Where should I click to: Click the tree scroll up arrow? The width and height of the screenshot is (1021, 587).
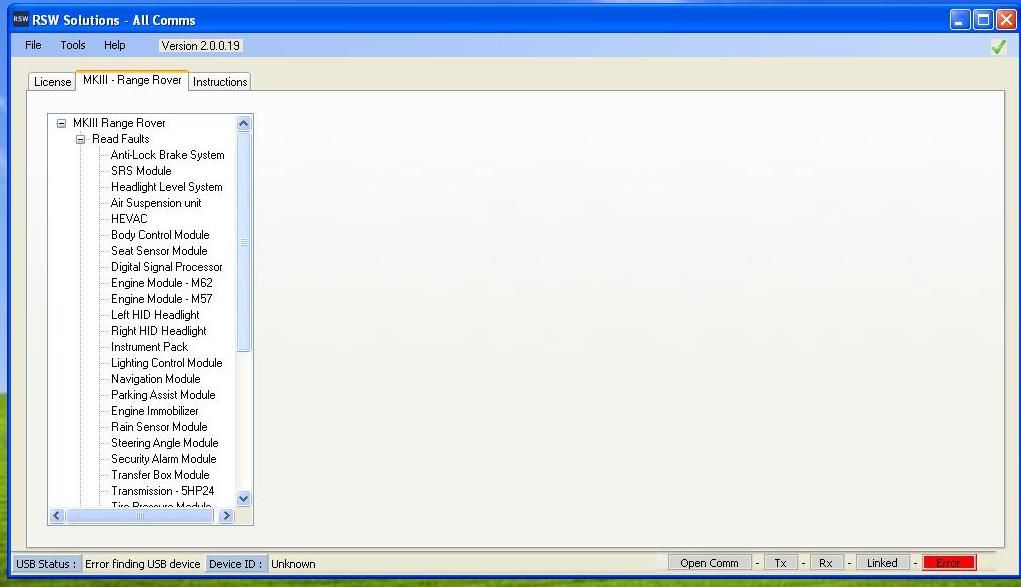coord(244,124)
